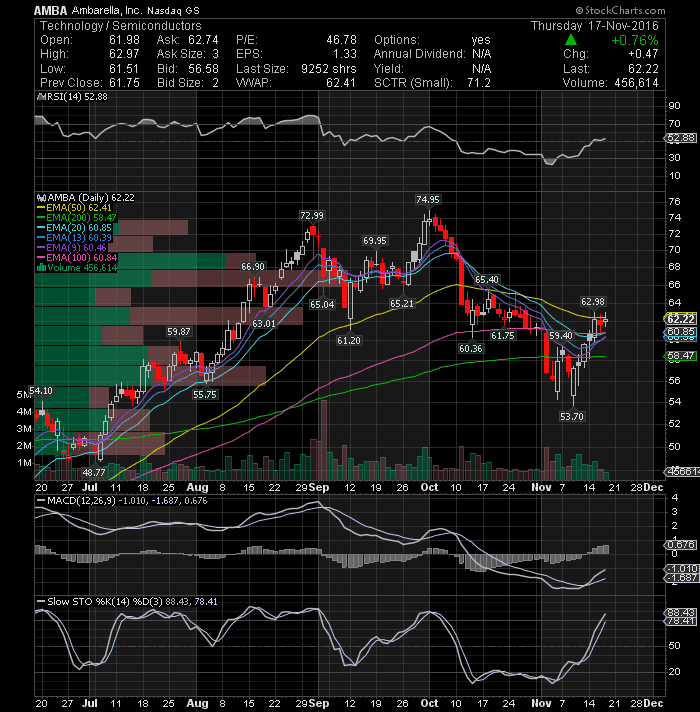The width and height of the screenshot is (700, 712).
Task: Click the 58.47 green tag on right axis
Action: (681, 356)
